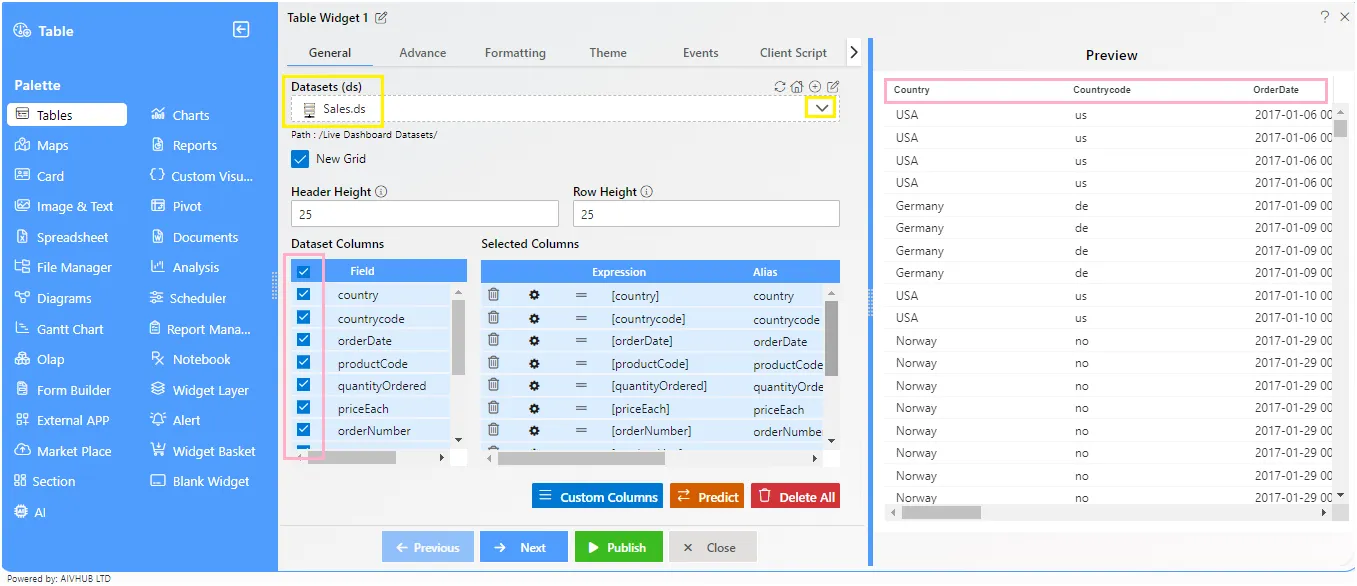Image resolution: width=1357 pixels, height=586 pixels.
Task: Uncheck the countrycode field checkbox
Action: (304, 317)
